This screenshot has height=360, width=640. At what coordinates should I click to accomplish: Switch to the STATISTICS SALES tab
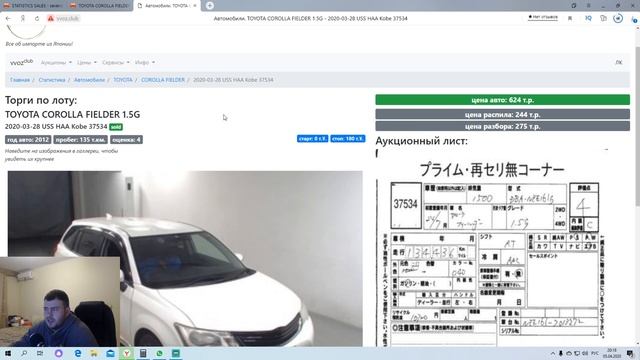(33, 6)
